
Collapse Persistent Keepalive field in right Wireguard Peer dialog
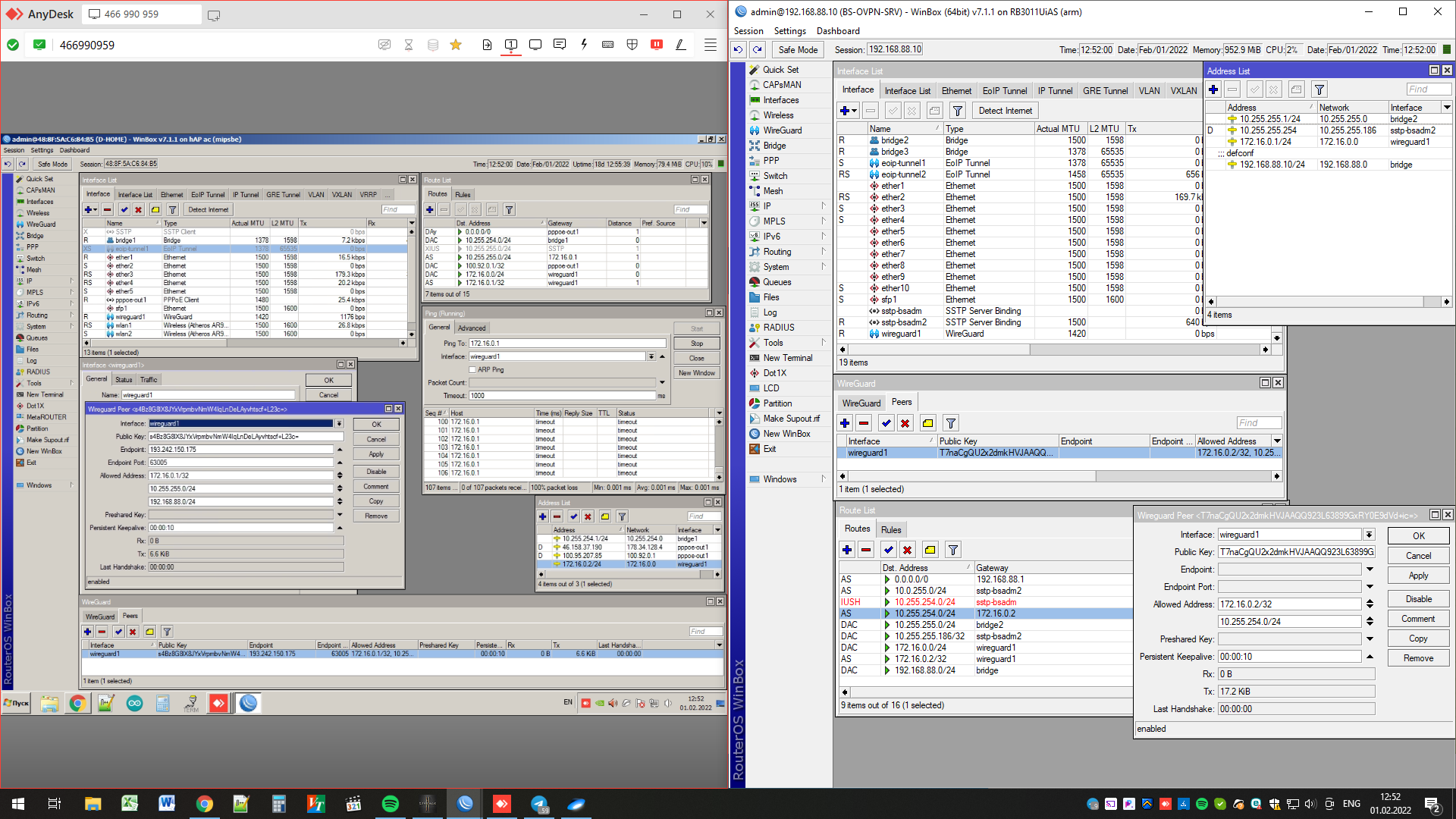tap(1370, 657)
